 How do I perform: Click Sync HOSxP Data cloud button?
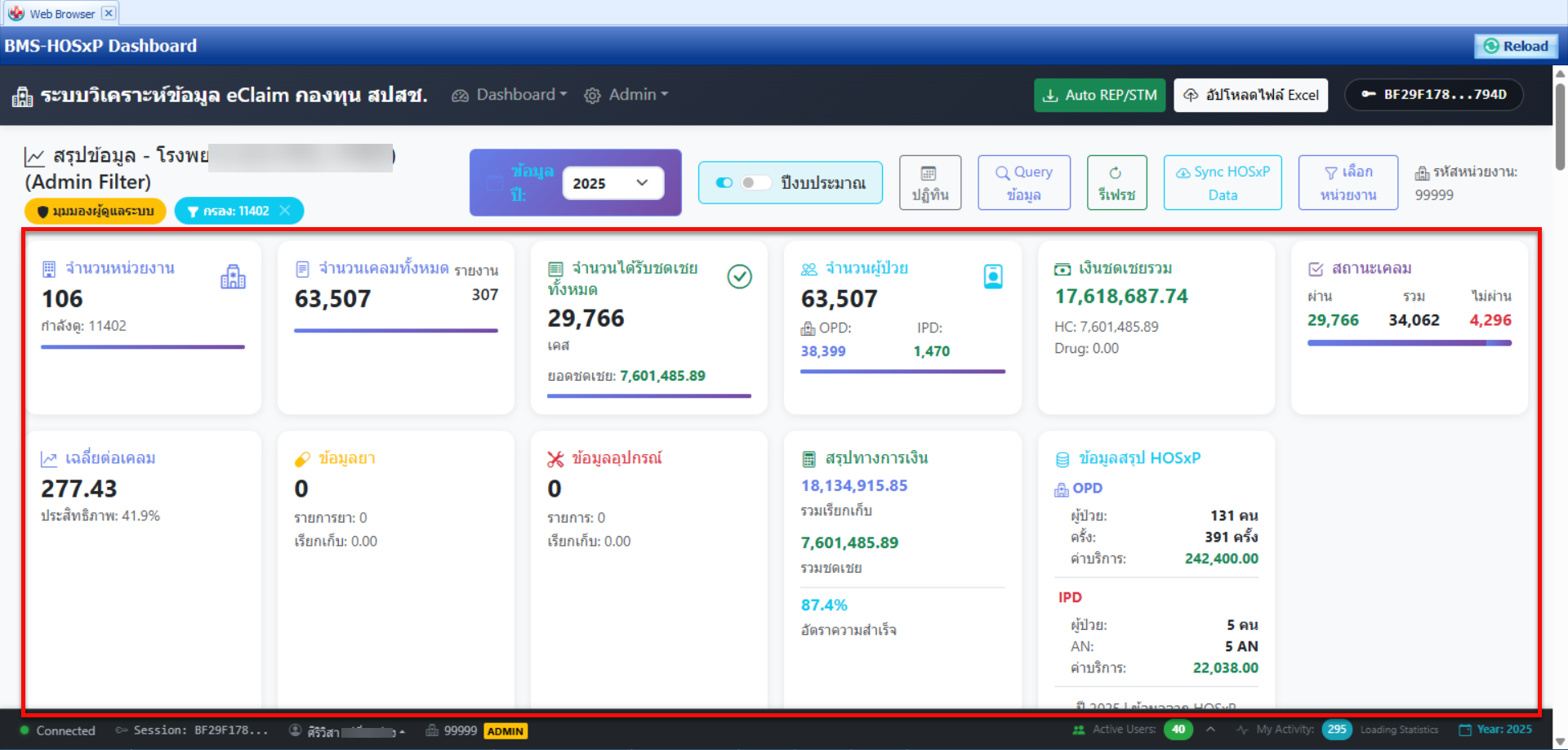tap(1222, 183)
